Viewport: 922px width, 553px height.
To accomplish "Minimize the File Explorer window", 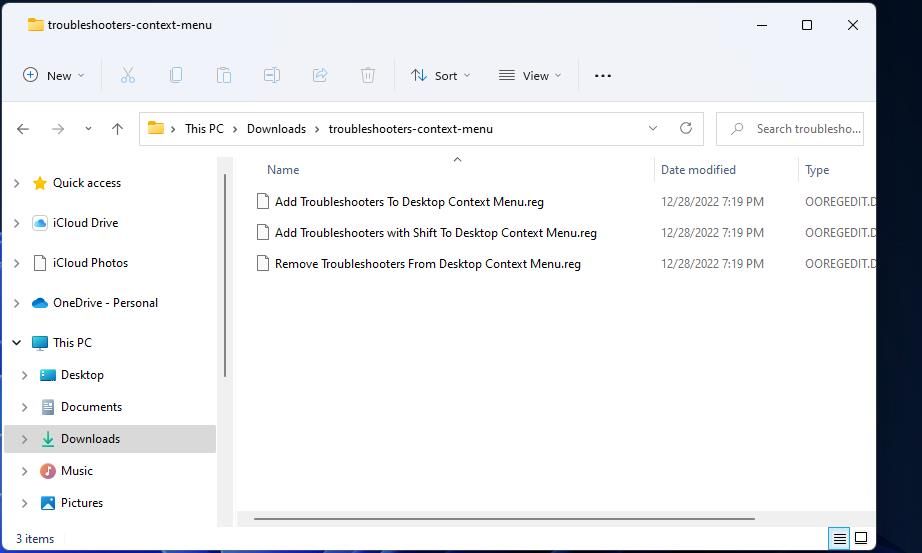I will point(761,25).
